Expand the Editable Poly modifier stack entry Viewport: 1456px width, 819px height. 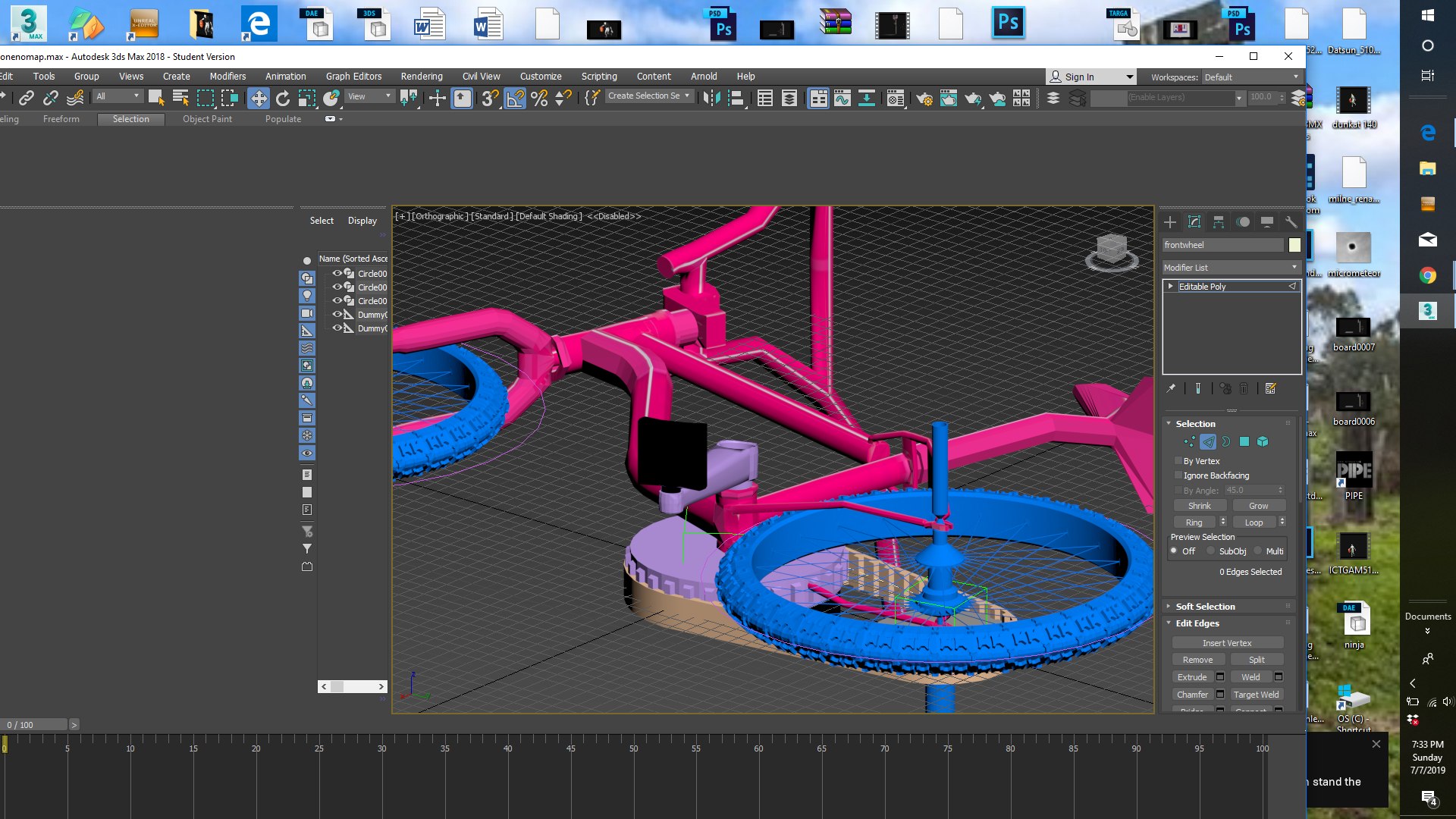1171,287
